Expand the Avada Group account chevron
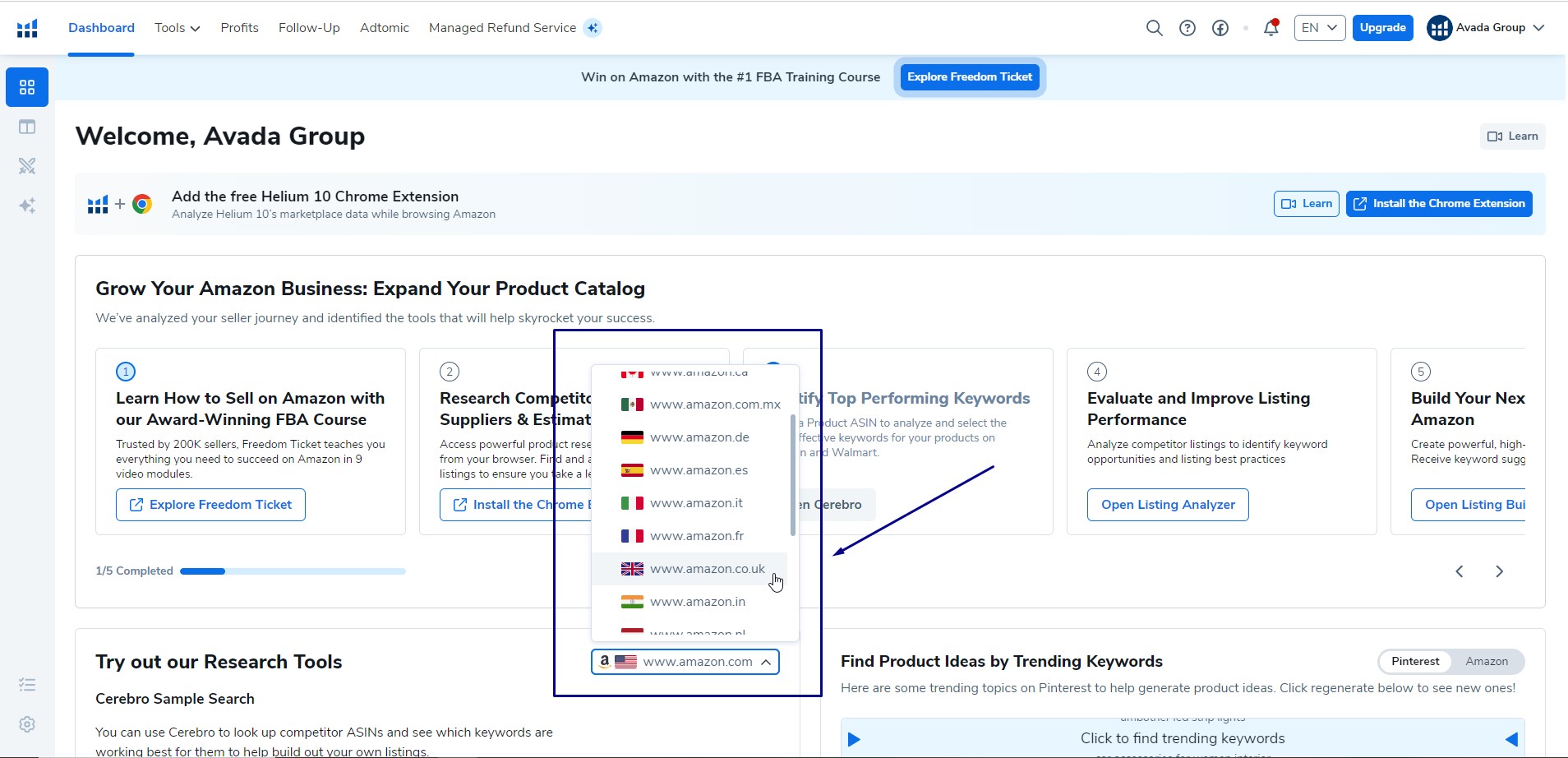This screenshot has width=1568, height=758. 1539,28
